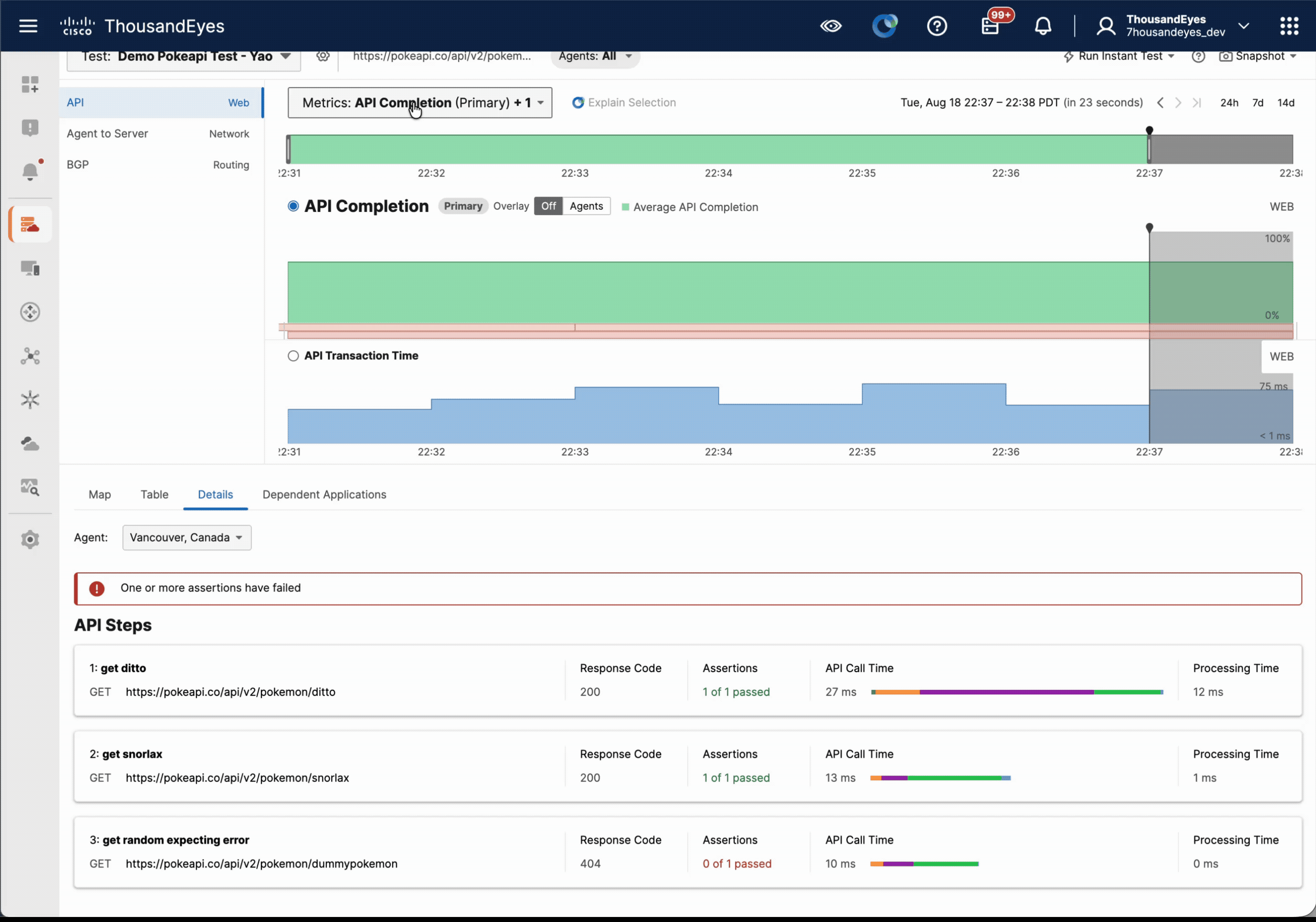Screen dimensions: 1316x922
Task: Open the settings gear in sidebar
Action: 30,539
